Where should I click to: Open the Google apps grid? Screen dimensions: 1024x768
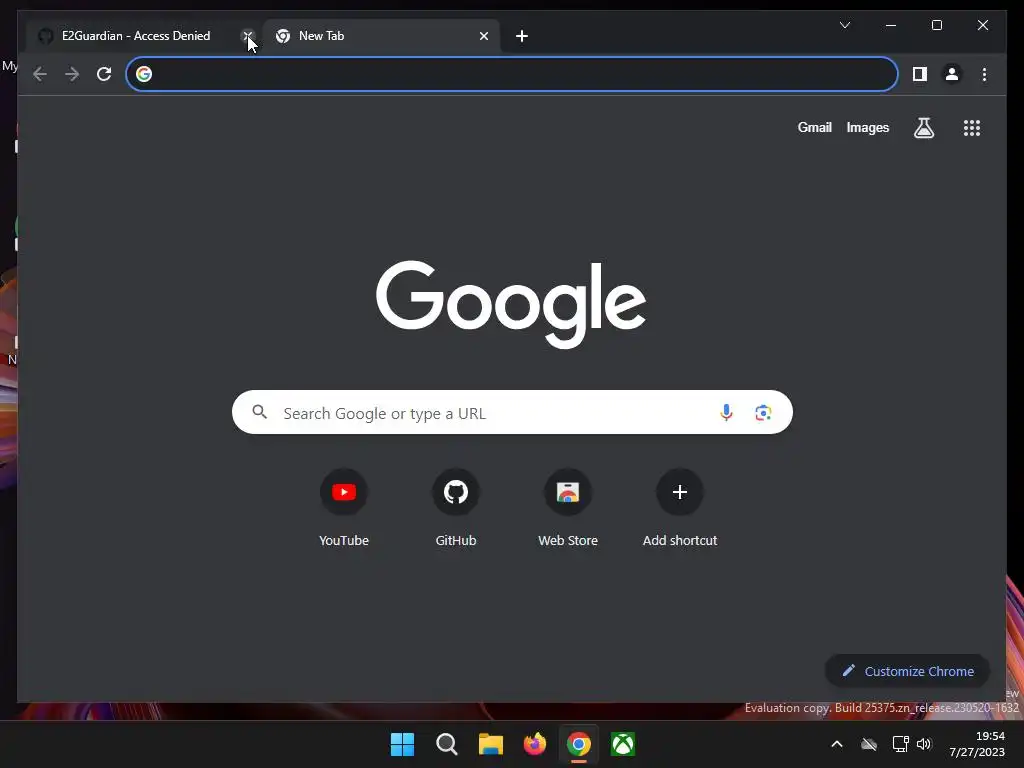[972, 128]
